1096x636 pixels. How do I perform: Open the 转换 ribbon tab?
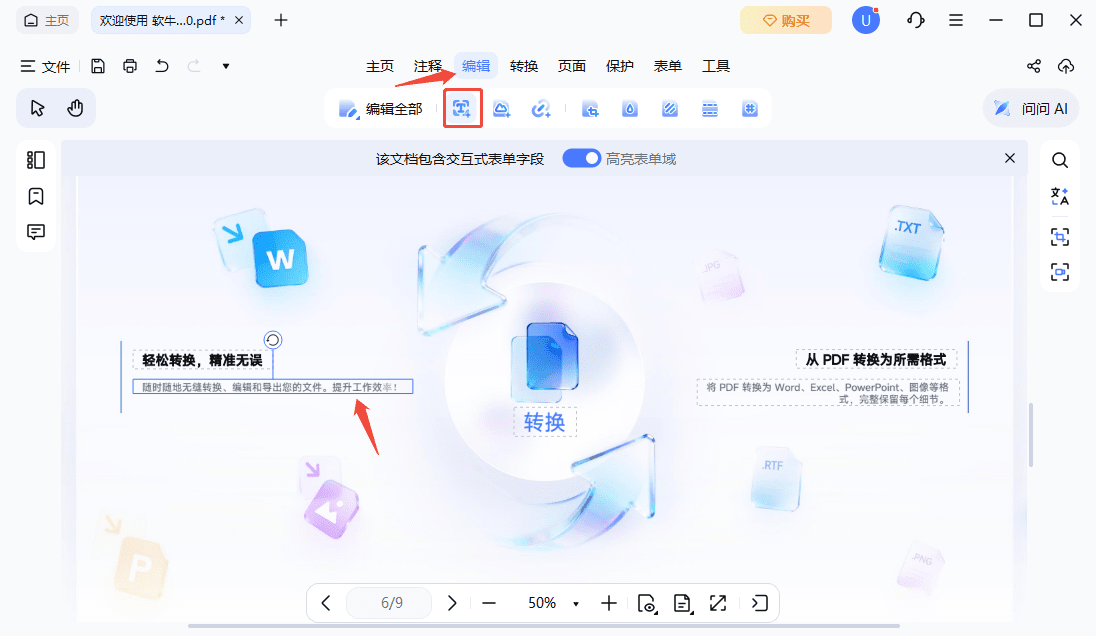click(524, 66)
